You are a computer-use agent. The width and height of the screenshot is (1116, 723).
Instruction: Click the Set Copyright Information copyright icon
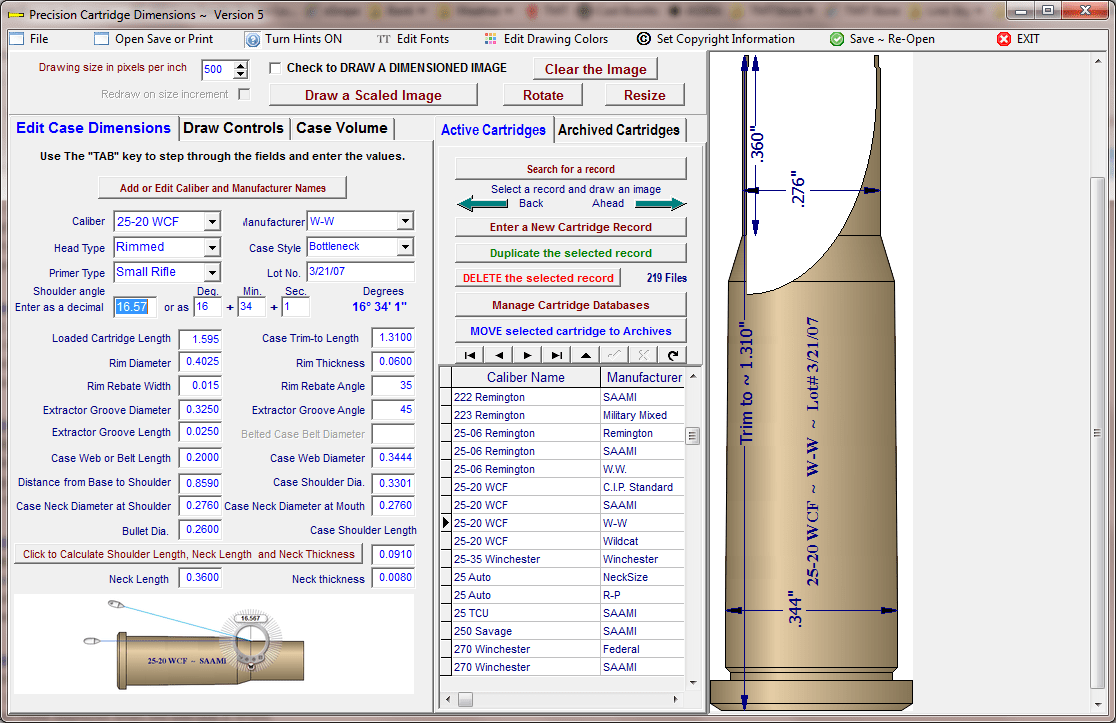point(642,39)
